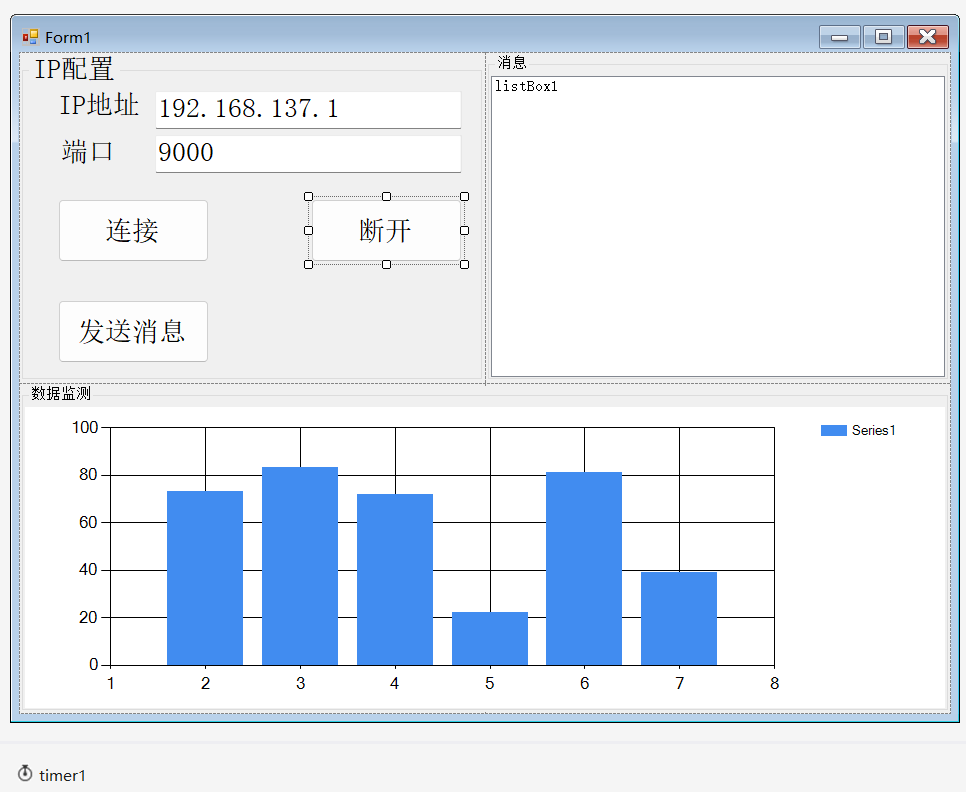Click the 发送消息 button
Screen dimensions: 966x792
coord(133,331)
